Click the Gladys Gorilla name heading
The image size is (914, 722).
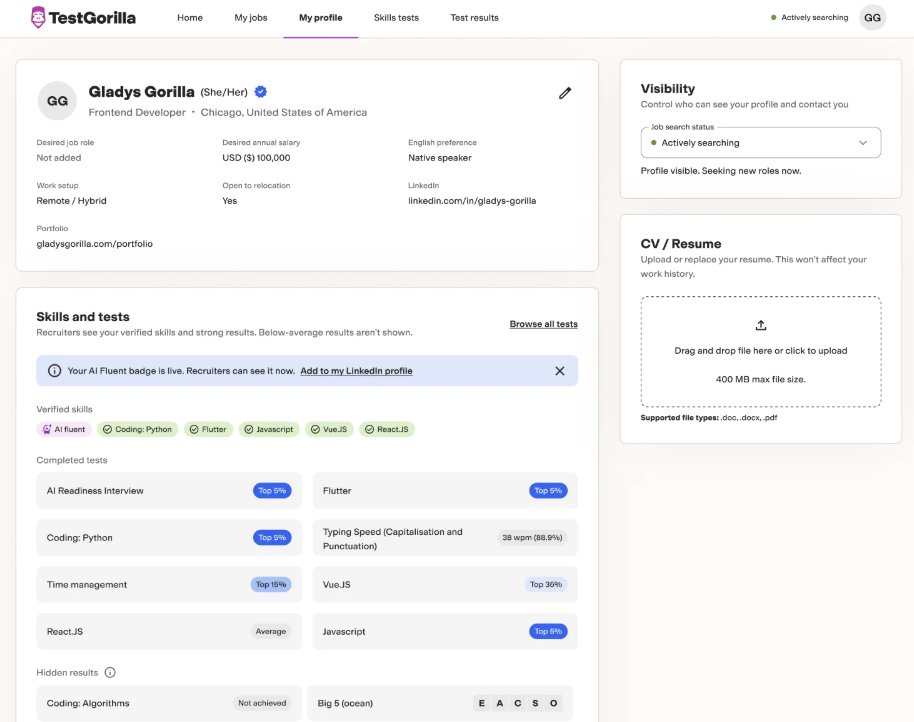pyautogui.click(x=142, y=91)
